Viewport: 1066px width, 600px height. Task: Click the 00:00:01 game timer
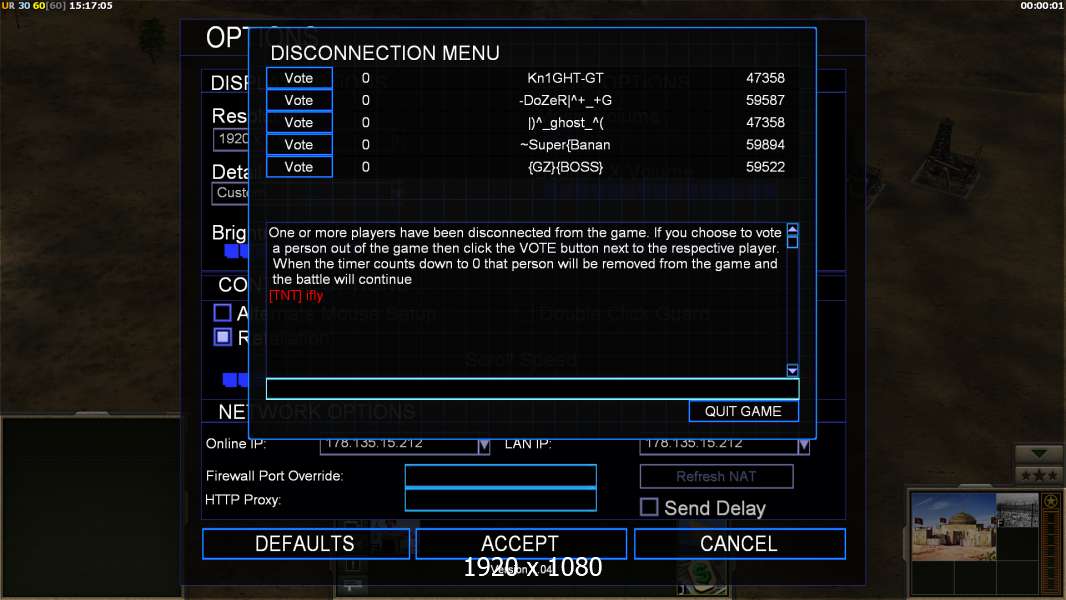click(1042, 5)
